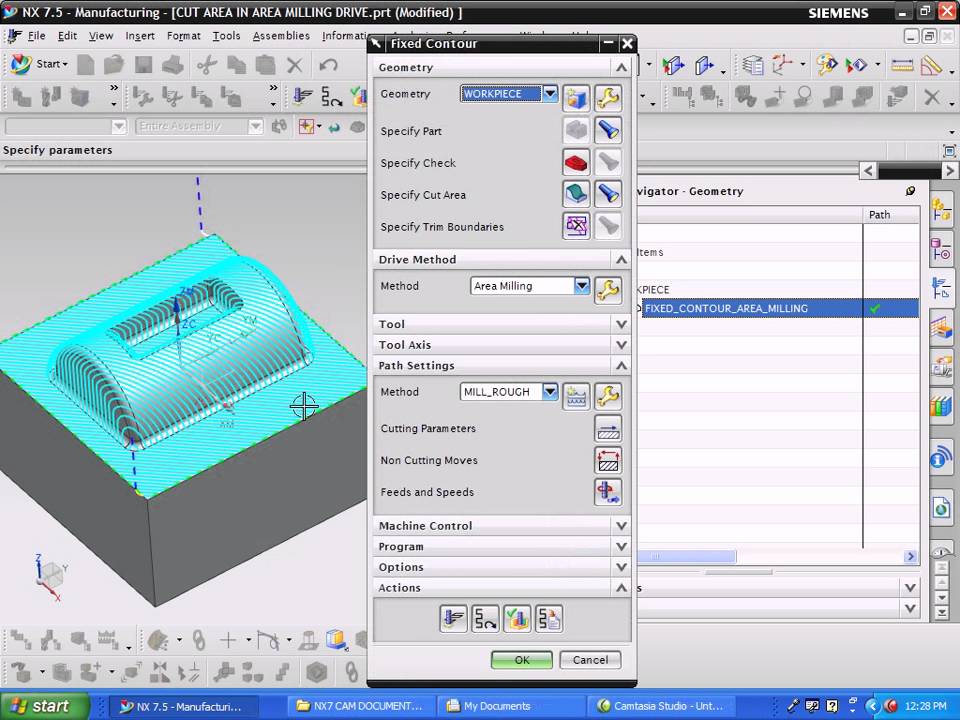Image resolution: width=960 pixels, height=720 pixels.
Task: Click the Entire Assembly selection scope dropdown
Action: 199,126
